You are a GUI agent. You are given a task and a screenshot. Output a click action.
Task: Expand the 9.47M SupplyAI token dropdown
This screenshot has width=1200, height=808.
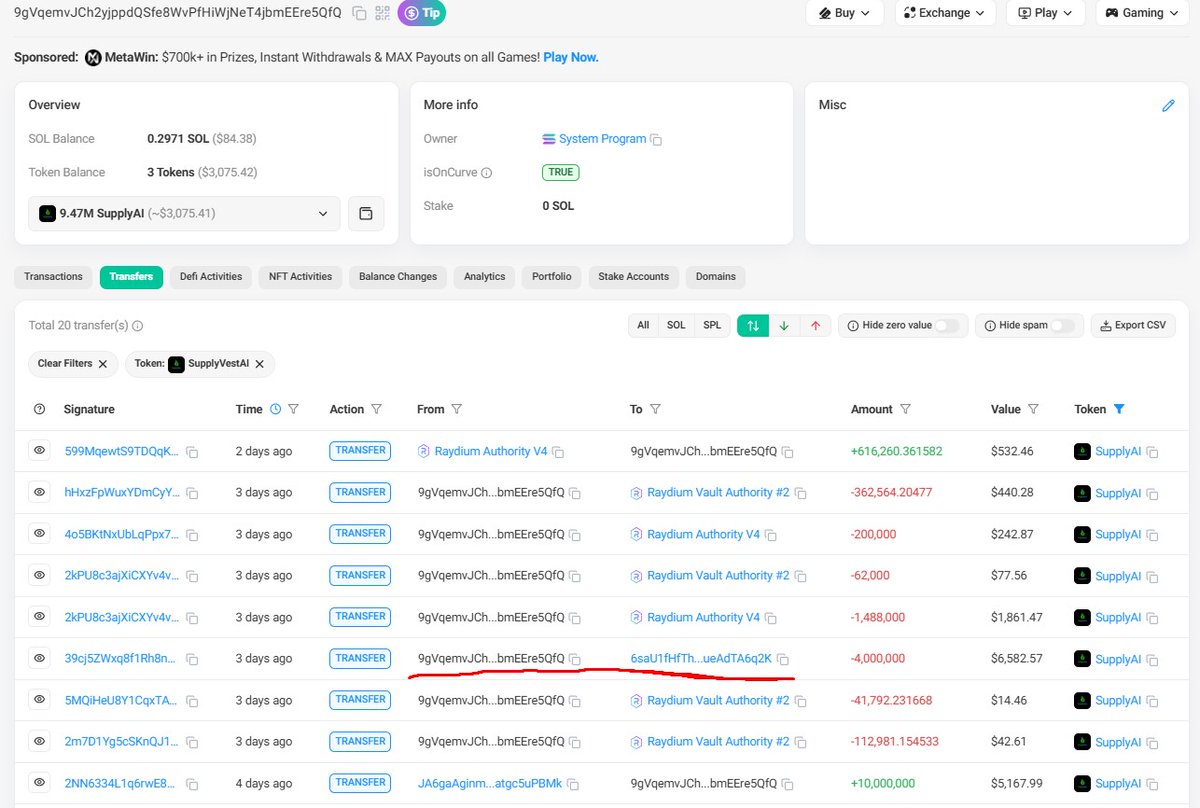[184, 214]
